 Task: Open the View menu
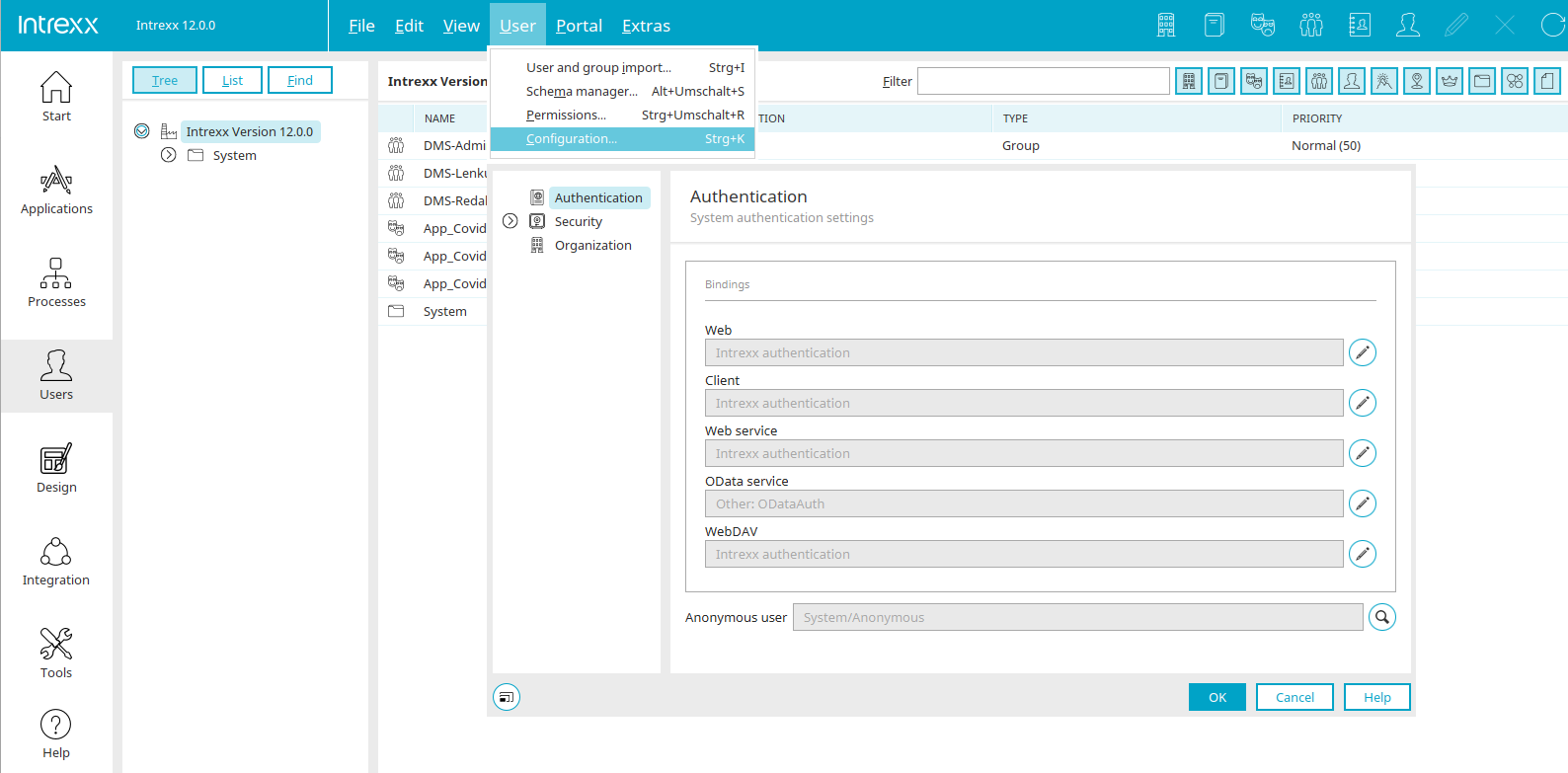(x=461, y=26)
